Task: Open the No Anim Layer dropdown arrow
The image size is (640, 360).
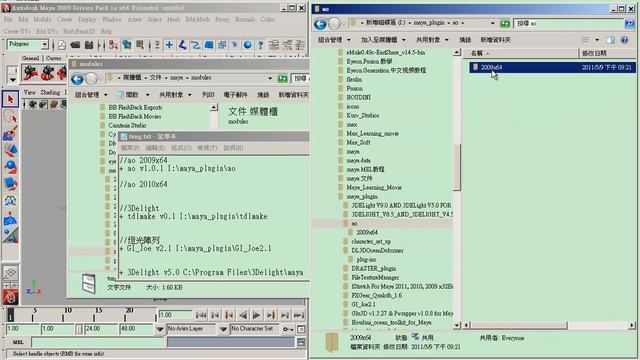Action: click(x=160, y=329)
